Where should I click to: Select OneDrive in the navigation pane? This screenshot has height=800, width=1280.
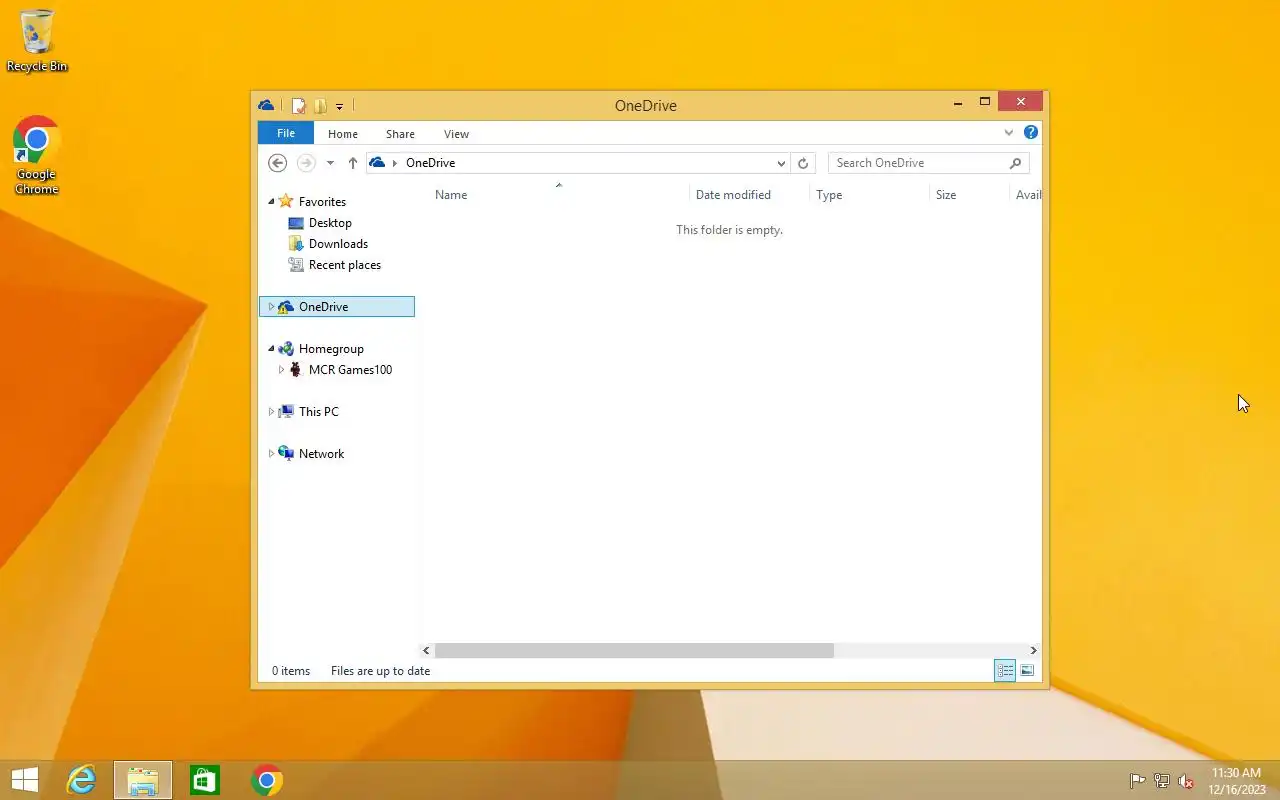(337, 307)
